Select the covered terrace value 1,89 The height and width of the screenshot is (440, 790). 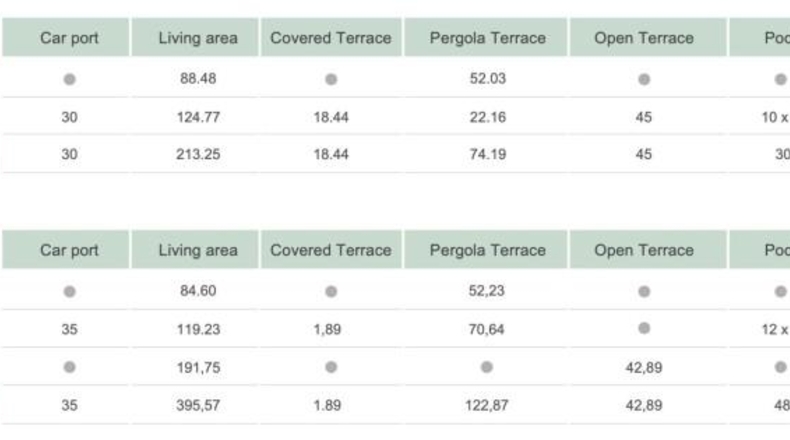327,329
